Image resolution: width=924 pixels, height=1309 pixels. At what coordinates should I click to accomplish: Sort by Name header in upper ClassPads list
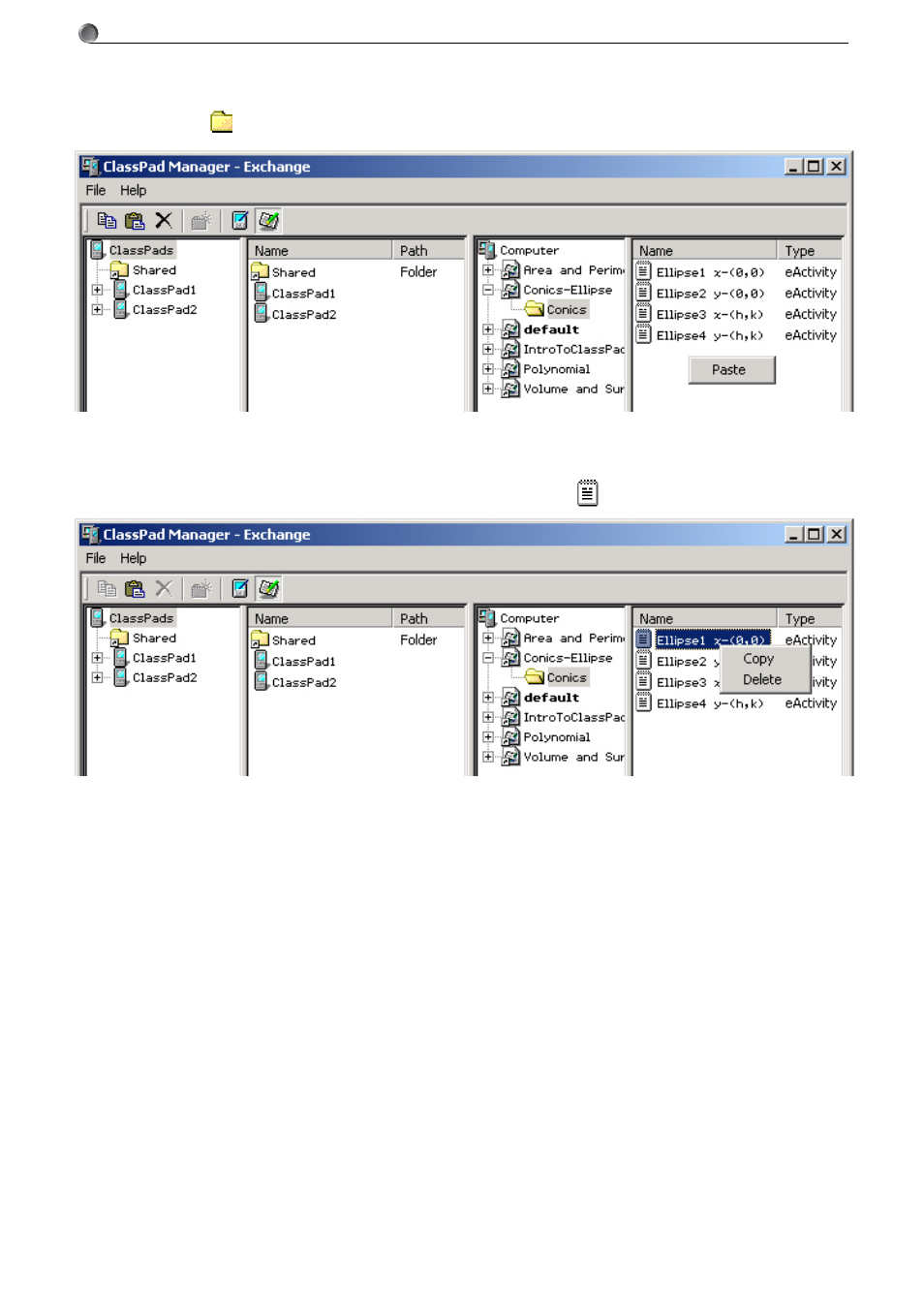(x=320, y=250)
